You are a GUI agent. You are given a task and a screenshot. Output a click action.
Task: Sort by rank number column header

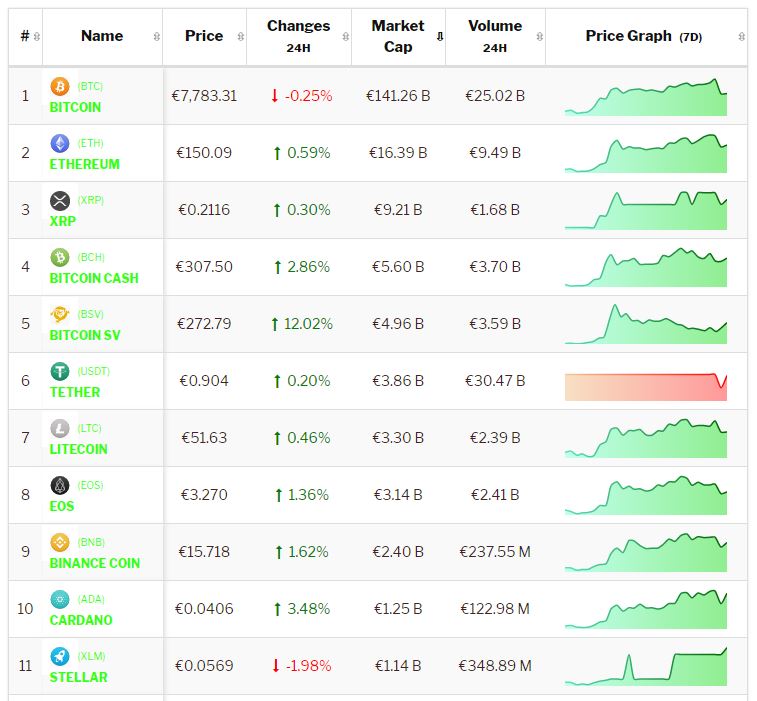[x=25, y=36]
